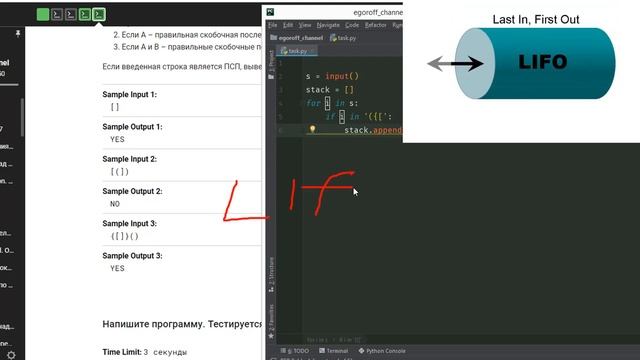Click the 'Sample Output 3:' heading
The height and width of the screenshot is (360, 640).
tap(132, 256)
